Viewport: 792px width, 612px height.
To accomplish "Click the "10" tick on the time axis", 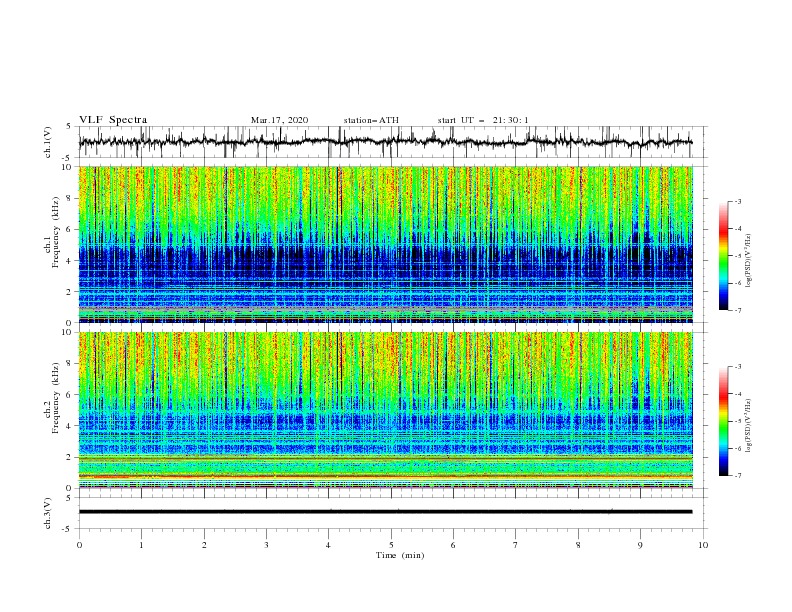I will 703,545.
